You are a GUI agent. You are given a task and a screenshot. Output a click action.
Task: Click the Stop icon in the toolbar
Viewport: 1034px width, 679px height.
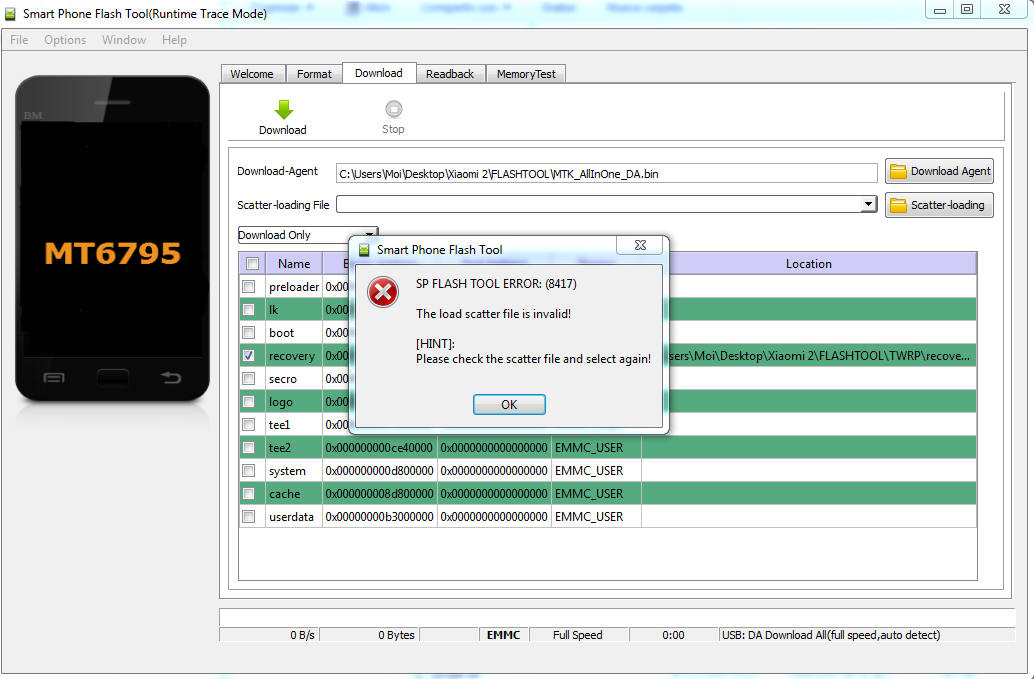pos(394,109)
